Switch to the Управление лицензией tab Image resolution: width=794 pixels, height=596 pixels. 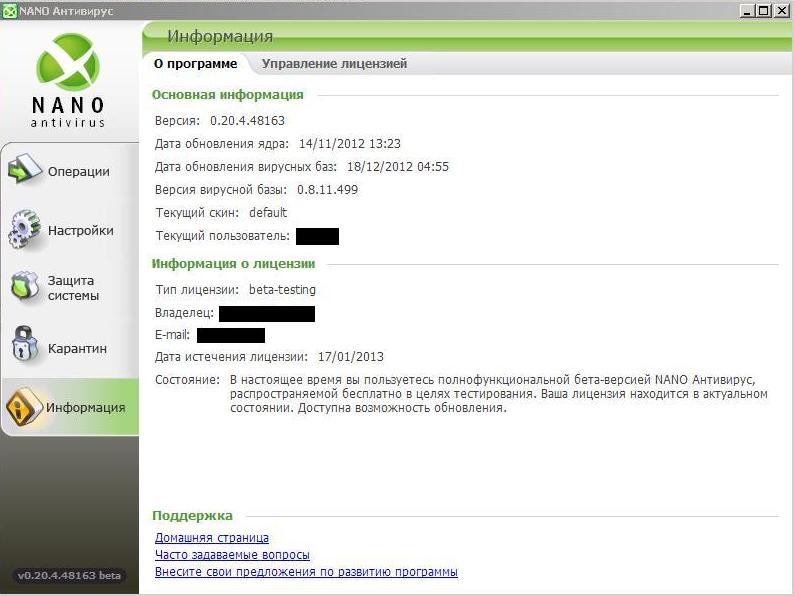click(x=334, y=64)
